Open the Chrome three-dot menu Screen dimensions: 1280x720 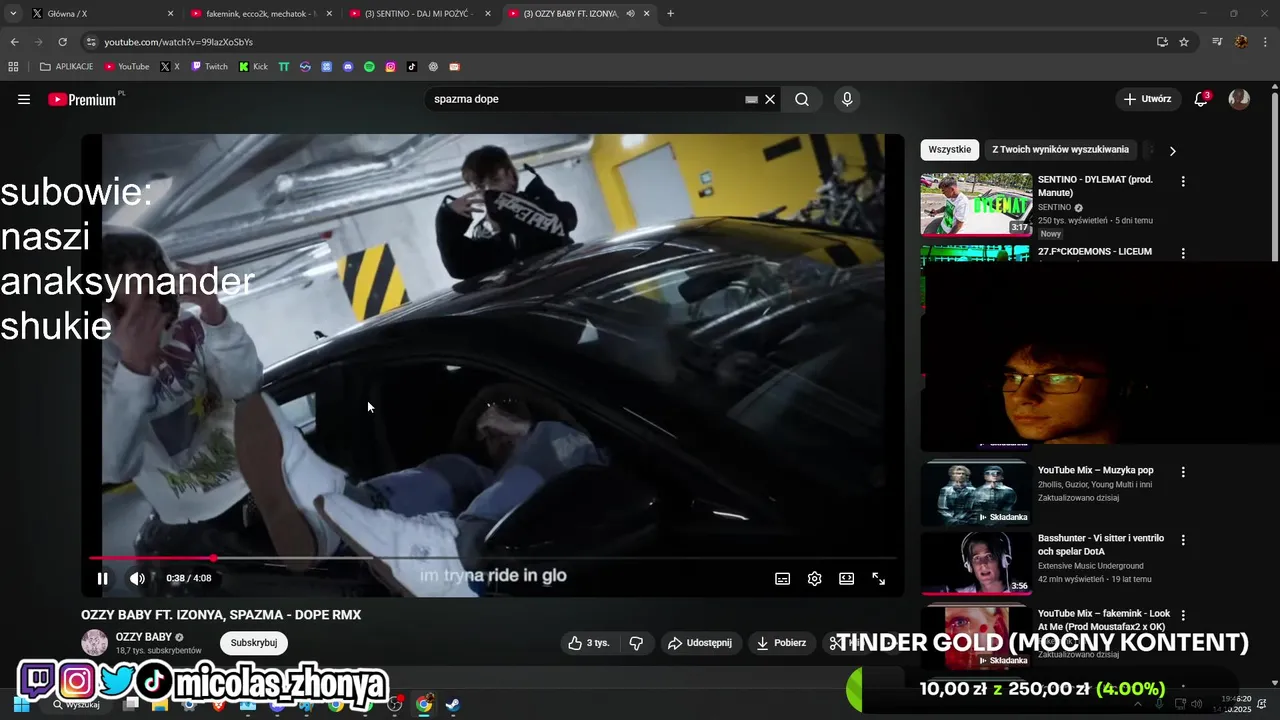coord(1265,42)
